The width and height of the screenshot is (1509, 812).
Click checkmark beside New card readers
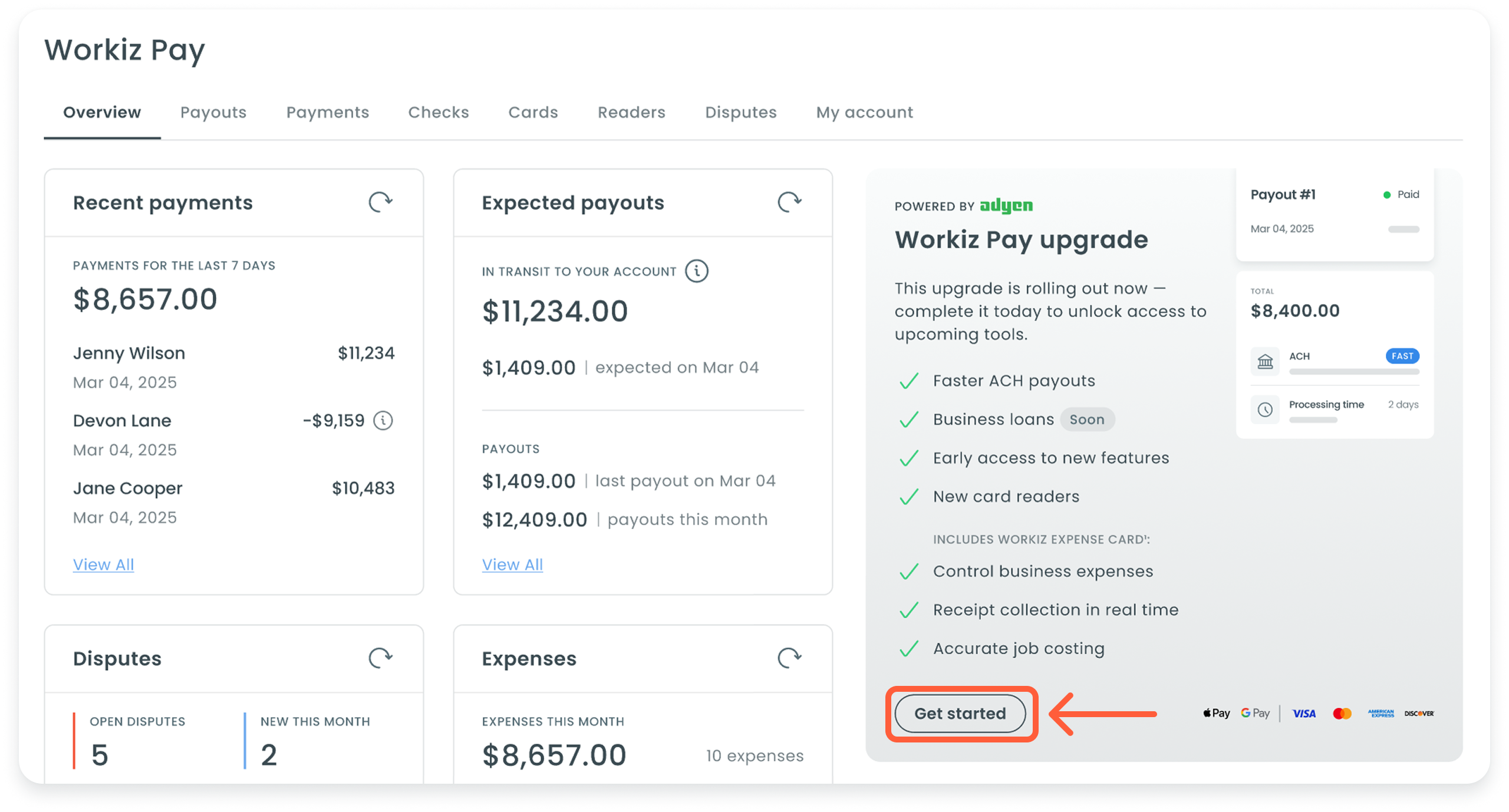909,497
